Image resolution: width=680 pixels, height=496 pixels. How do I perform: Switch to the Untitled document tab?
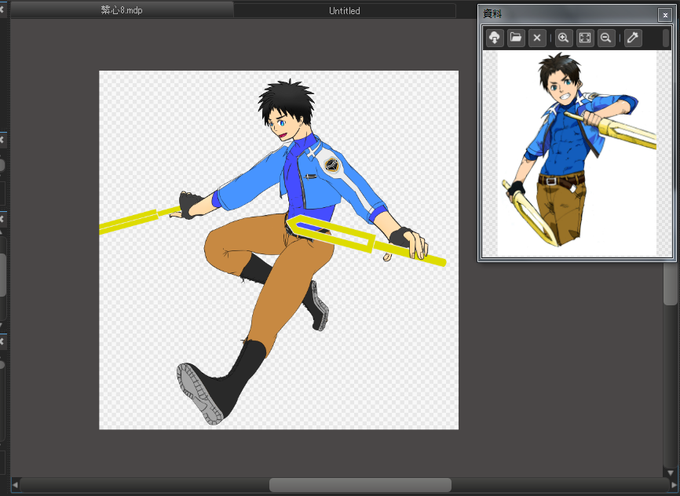[x=344, y=10]
